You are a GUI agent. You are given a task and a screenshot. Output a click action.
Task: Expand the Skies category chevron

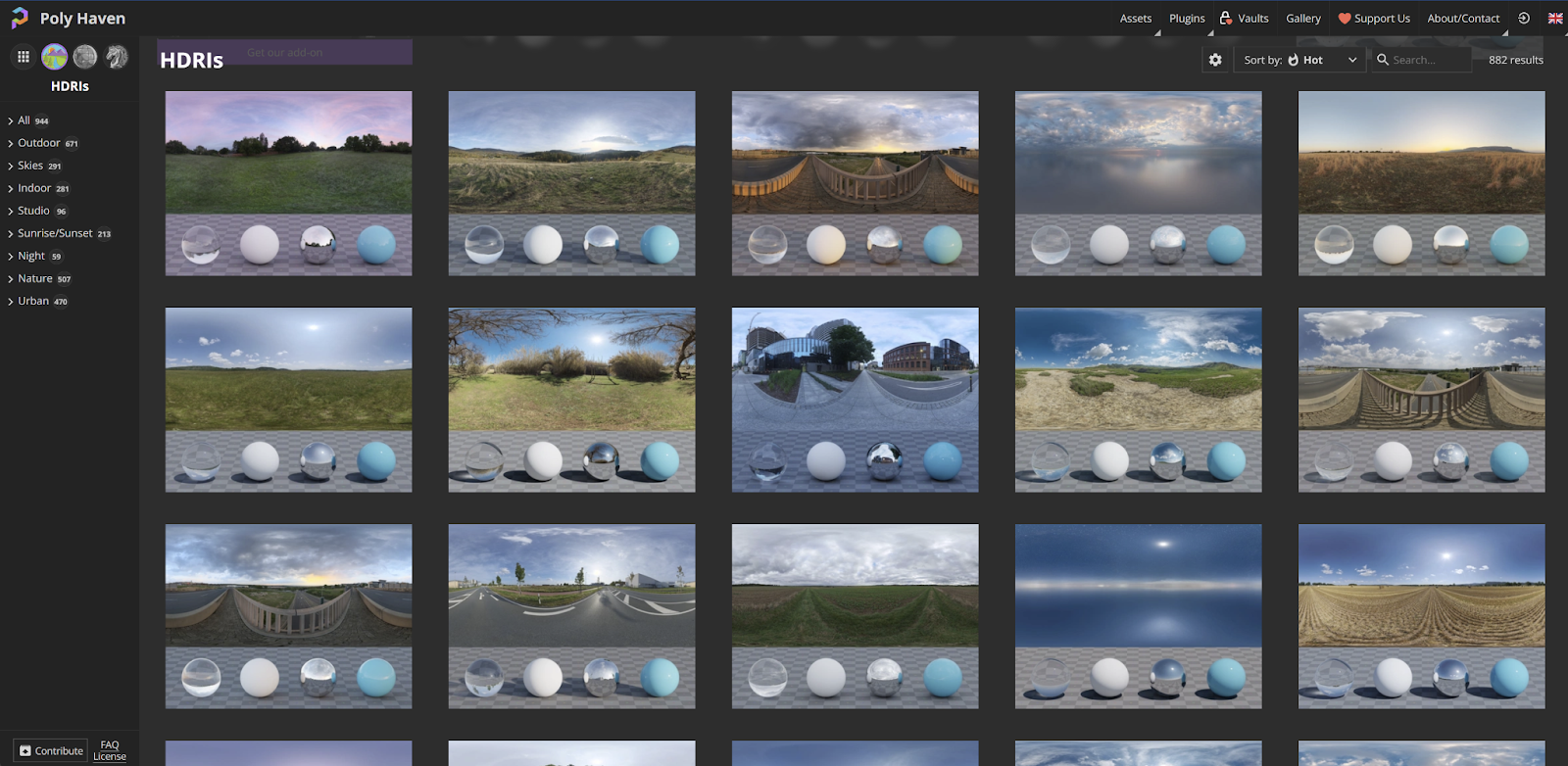(x=10, y=167)
